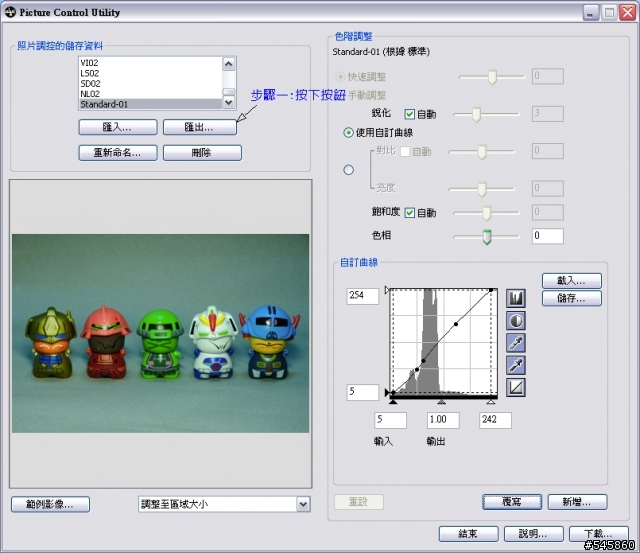Click the gamma field showing 1.00
This screenshot has width=640, height=553.
coord(443,420)
